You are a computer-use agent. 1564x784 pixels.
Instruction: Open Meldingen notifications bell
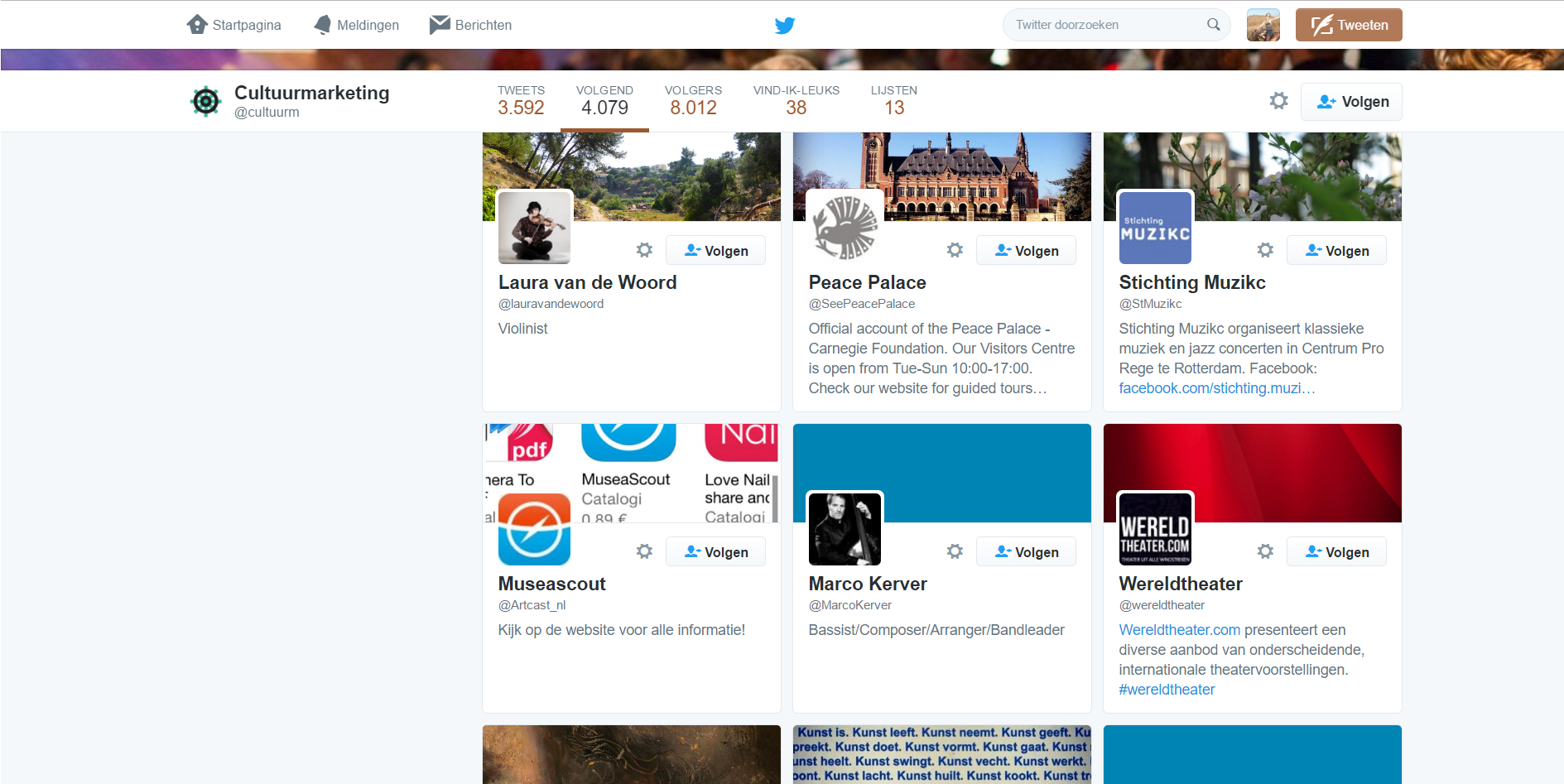tap(323, 25)
